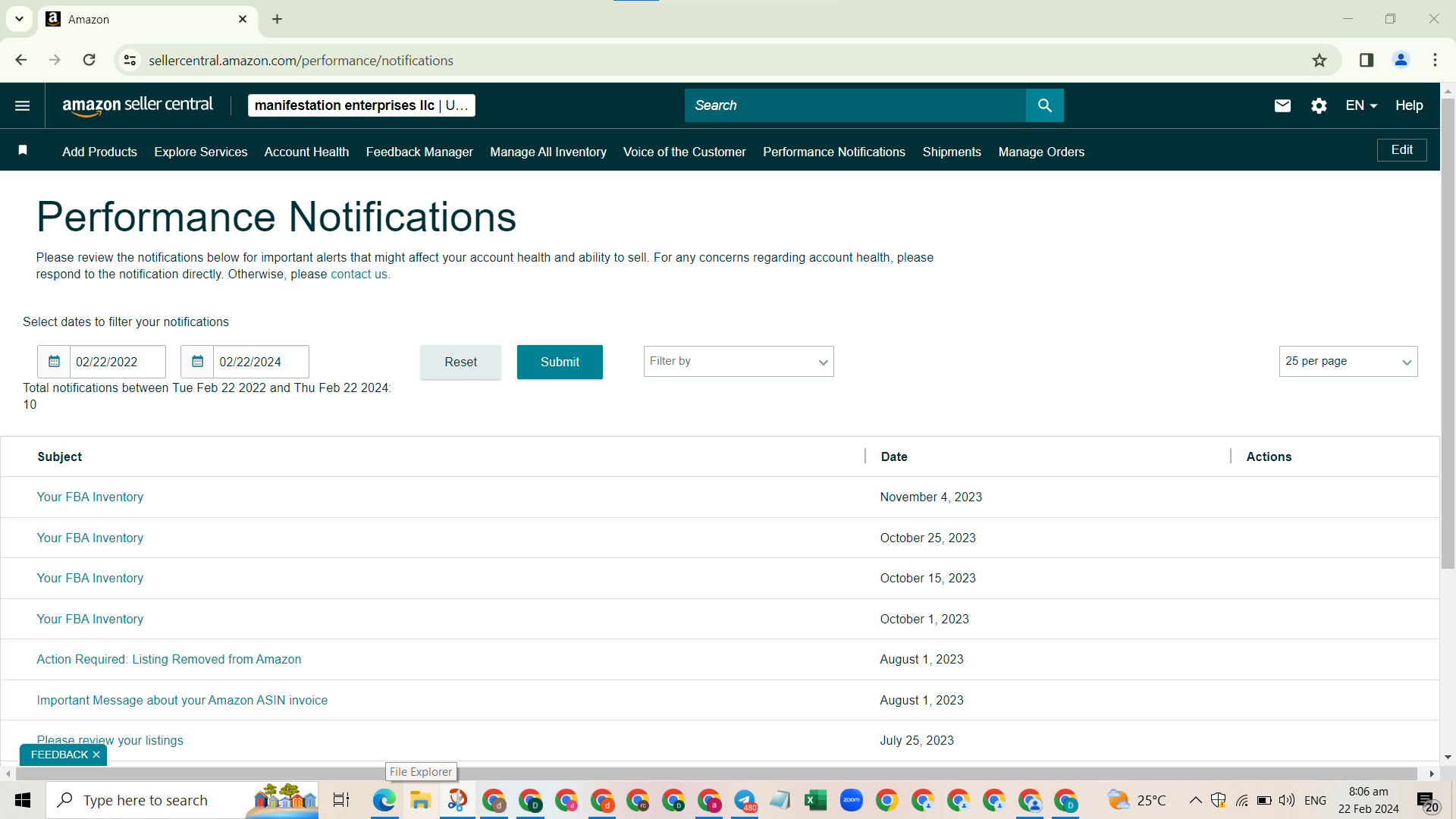Open the start date calendar picker

tap(54, 362)
